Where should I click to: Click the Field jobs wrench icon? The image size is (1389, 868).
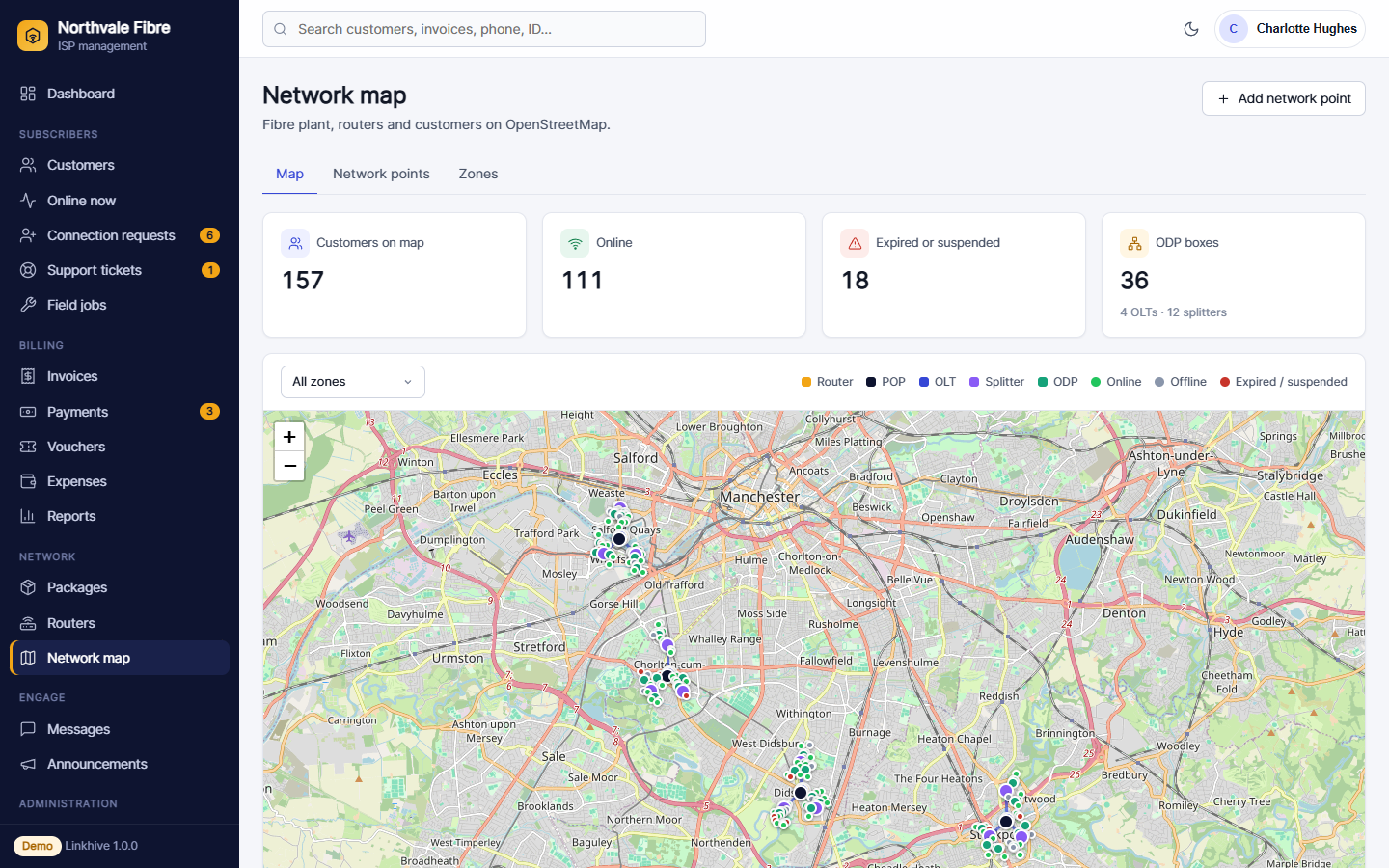(x=28, y=305)
